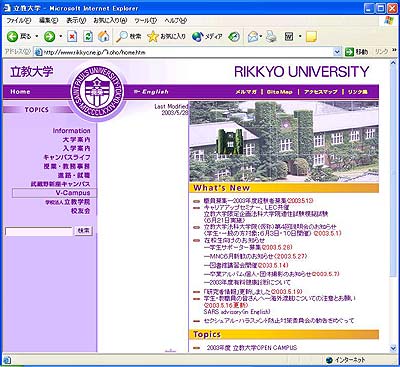Open the アクセスマップ link
Image resolution: width=400 pixels, height=367 pixels.
[321, 92]
